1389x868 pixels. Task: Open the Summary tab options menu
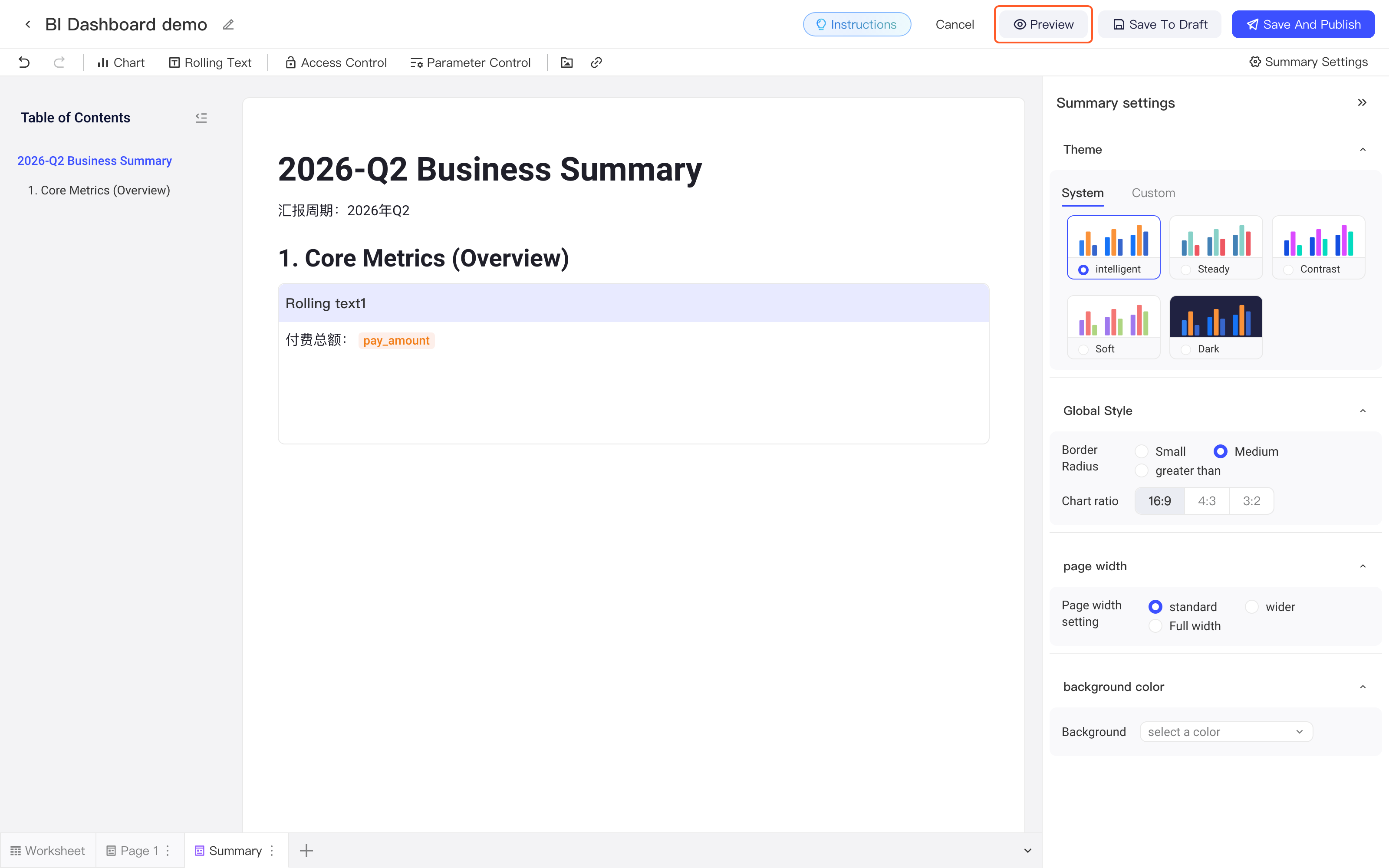coord(272,850)
